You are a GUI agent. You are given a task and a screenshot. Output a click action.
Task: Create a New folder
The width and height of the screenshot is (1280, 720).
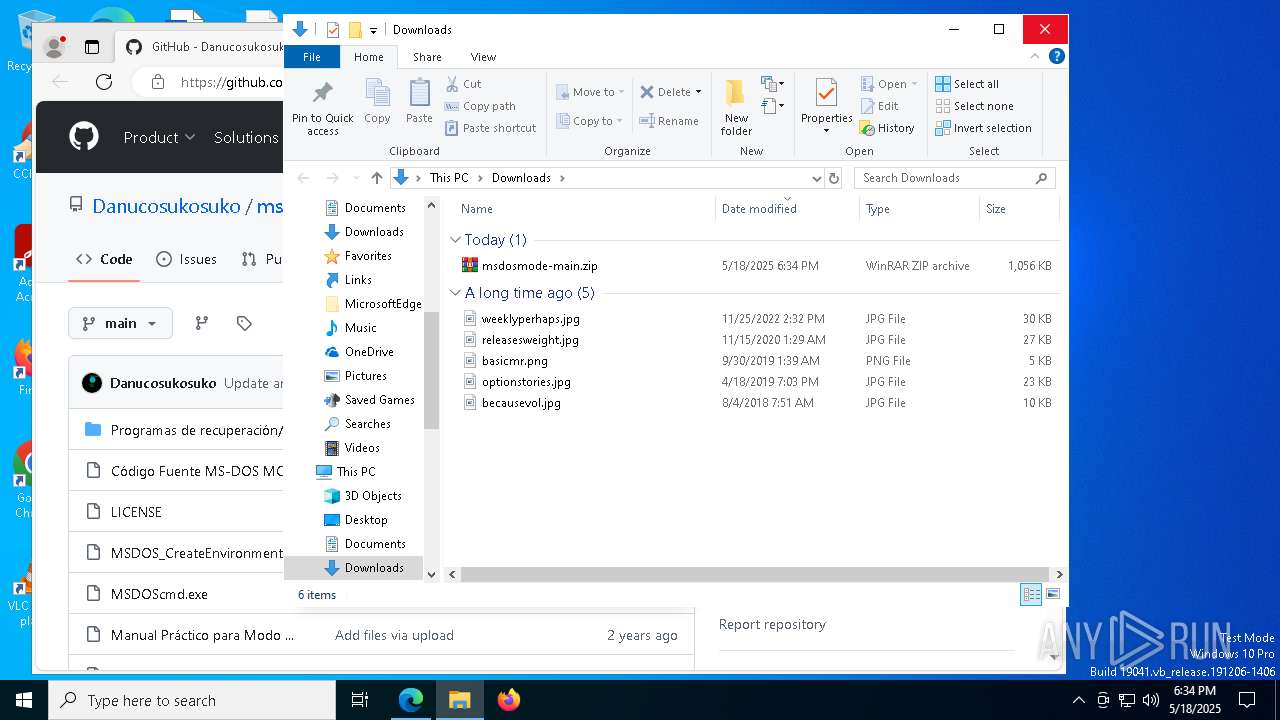tap(736, 108)
